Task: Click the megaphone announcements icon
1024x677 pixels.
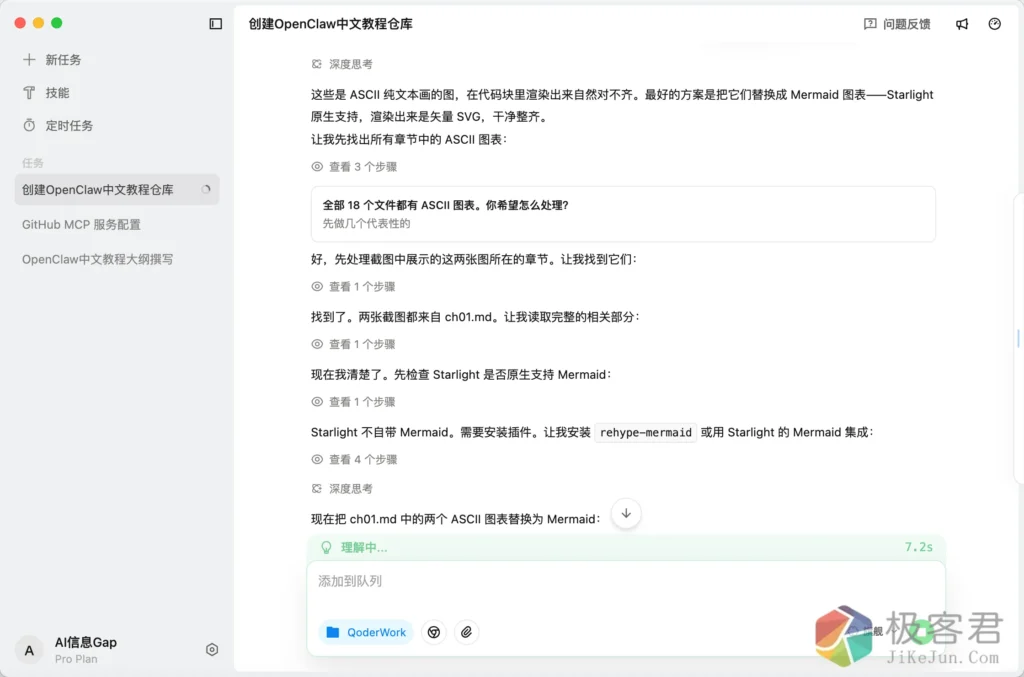Action: (x=962, y=24)
